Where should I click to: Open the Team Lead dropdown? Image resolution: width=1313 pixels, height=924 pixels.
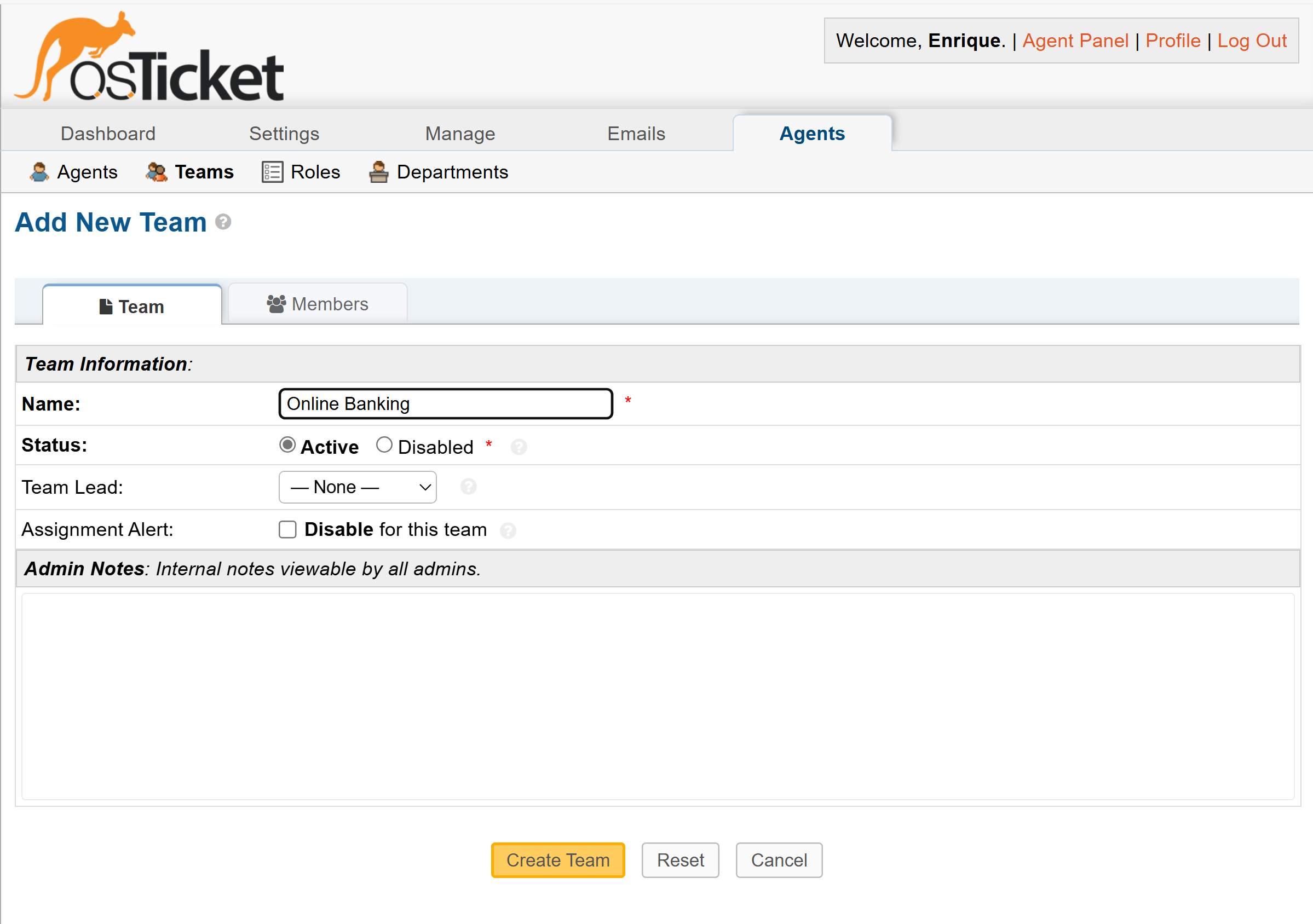tap(358, 487)
